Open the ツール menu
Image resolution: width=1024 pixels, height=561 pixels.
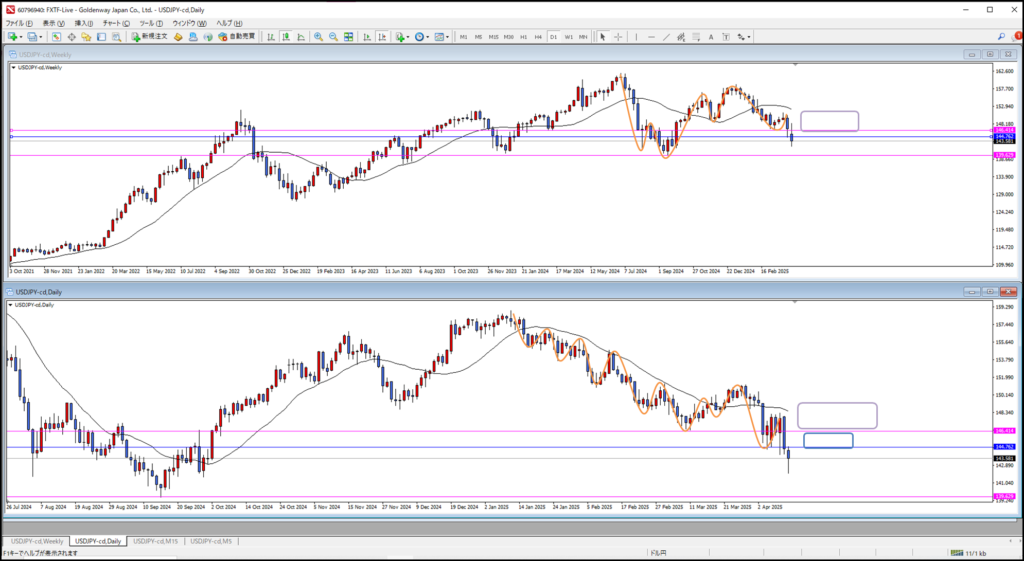[x=151, y=24]
